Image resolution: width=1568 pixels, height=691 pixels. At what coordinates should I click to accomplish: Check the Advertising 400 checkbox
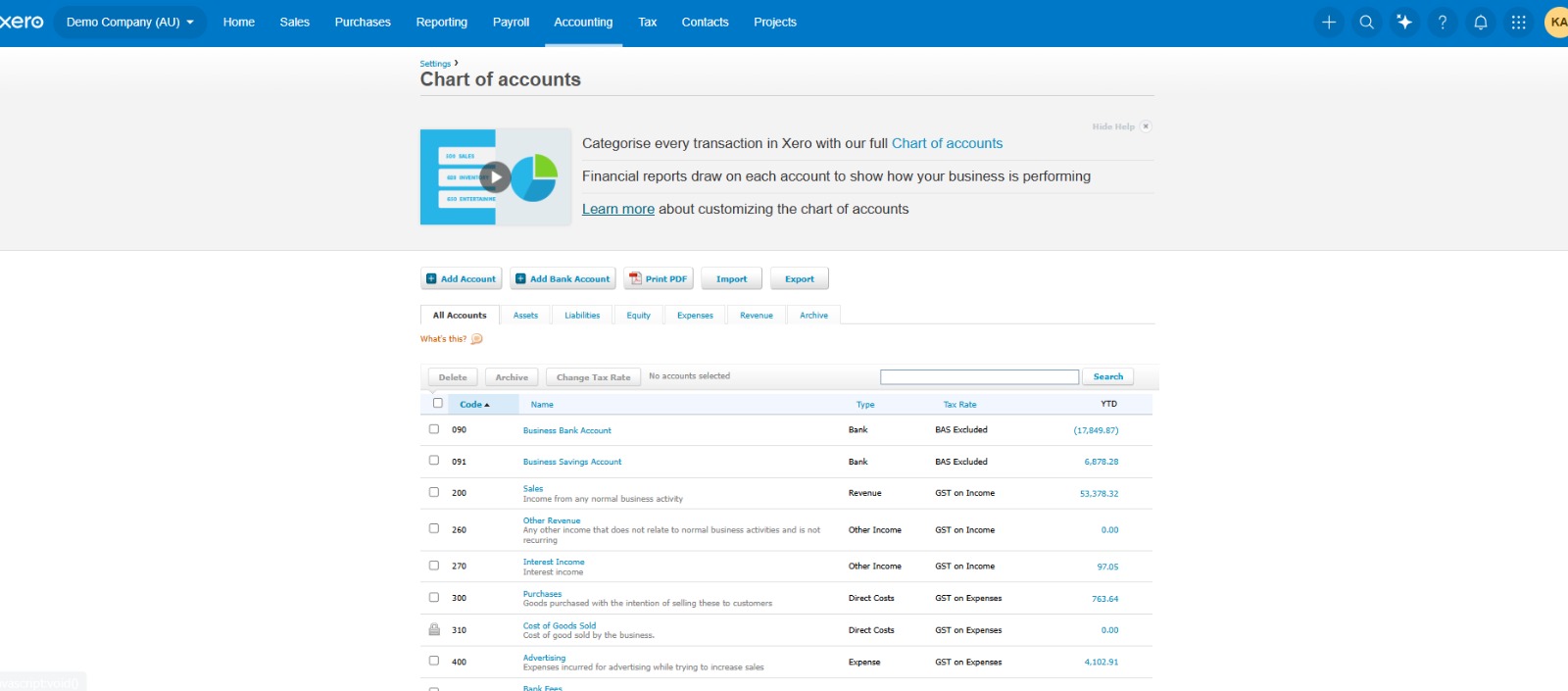pyautogui.click(x=434, y=661)
